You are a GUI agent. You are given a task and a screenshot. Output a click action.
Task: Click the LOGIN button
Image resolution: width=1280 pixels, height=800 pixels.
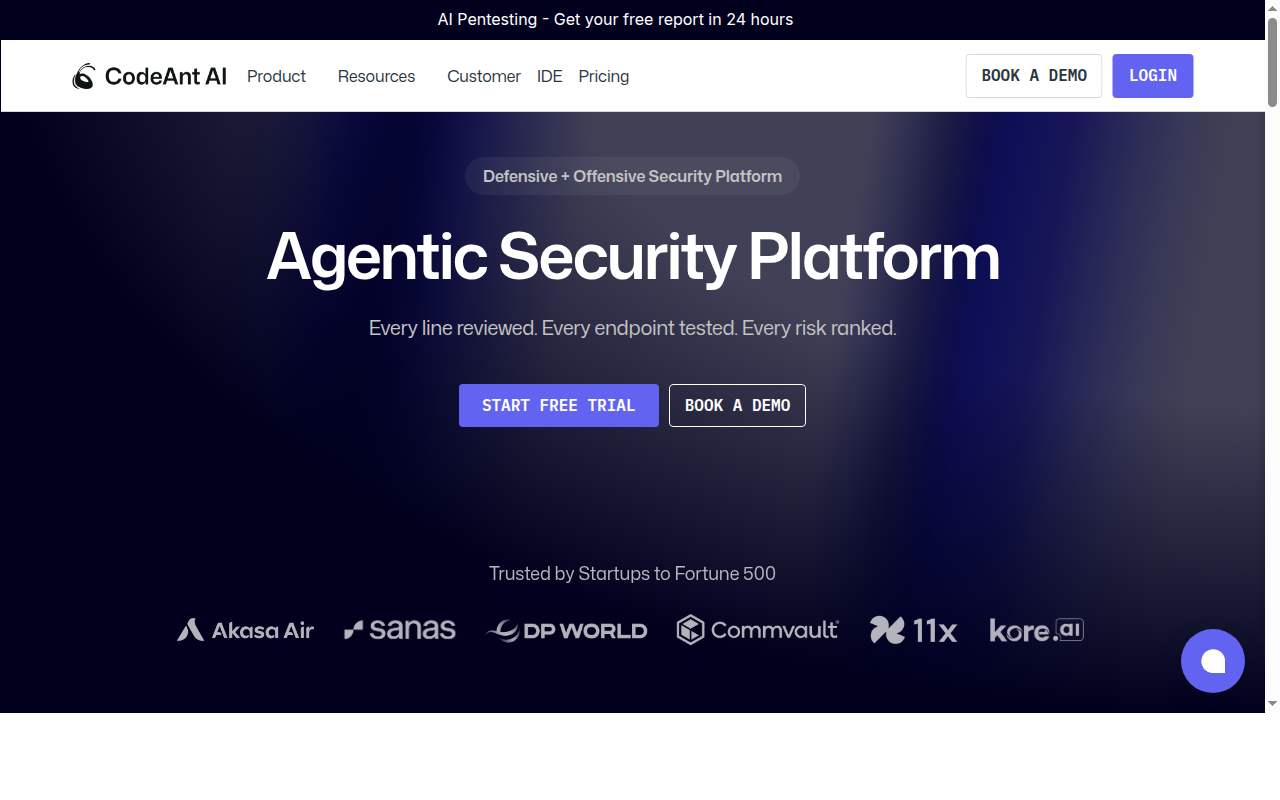1152,75
